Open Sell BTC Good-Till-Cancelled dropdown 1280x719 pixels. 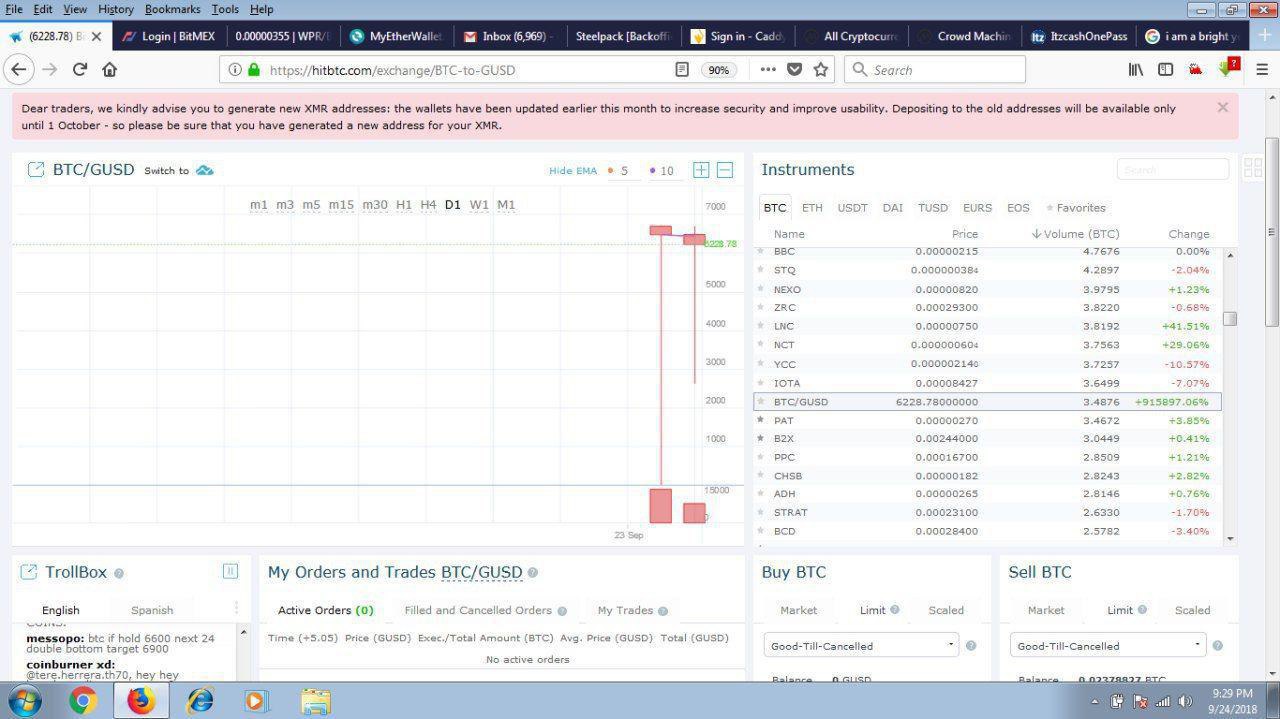click(1108, 645)
